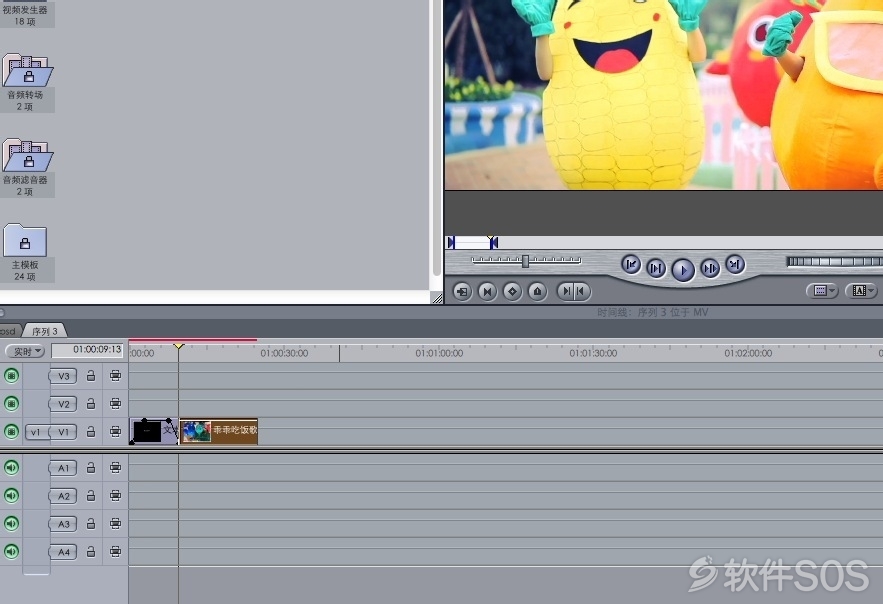
Task: Click the A3 destination track button
Action: click(63, 524)
